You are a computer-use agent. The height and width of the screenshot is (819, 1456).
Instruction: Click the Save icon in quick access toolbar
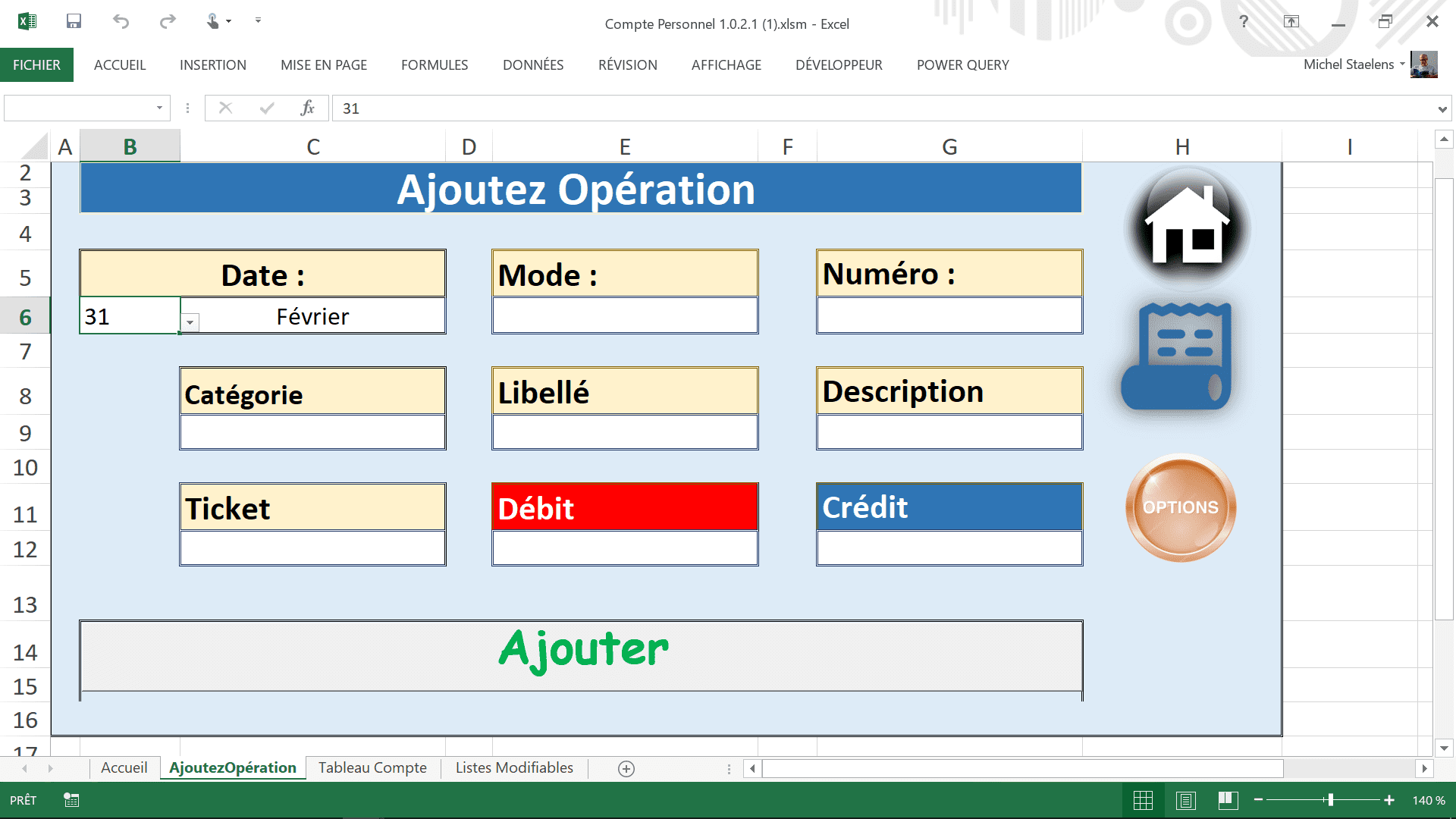point(74,21)
